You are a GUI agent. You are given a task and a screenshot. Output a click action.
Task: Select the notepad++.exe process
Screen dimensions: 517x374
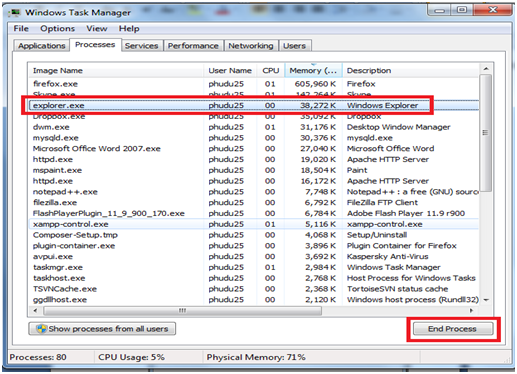[x=254, y=192]
